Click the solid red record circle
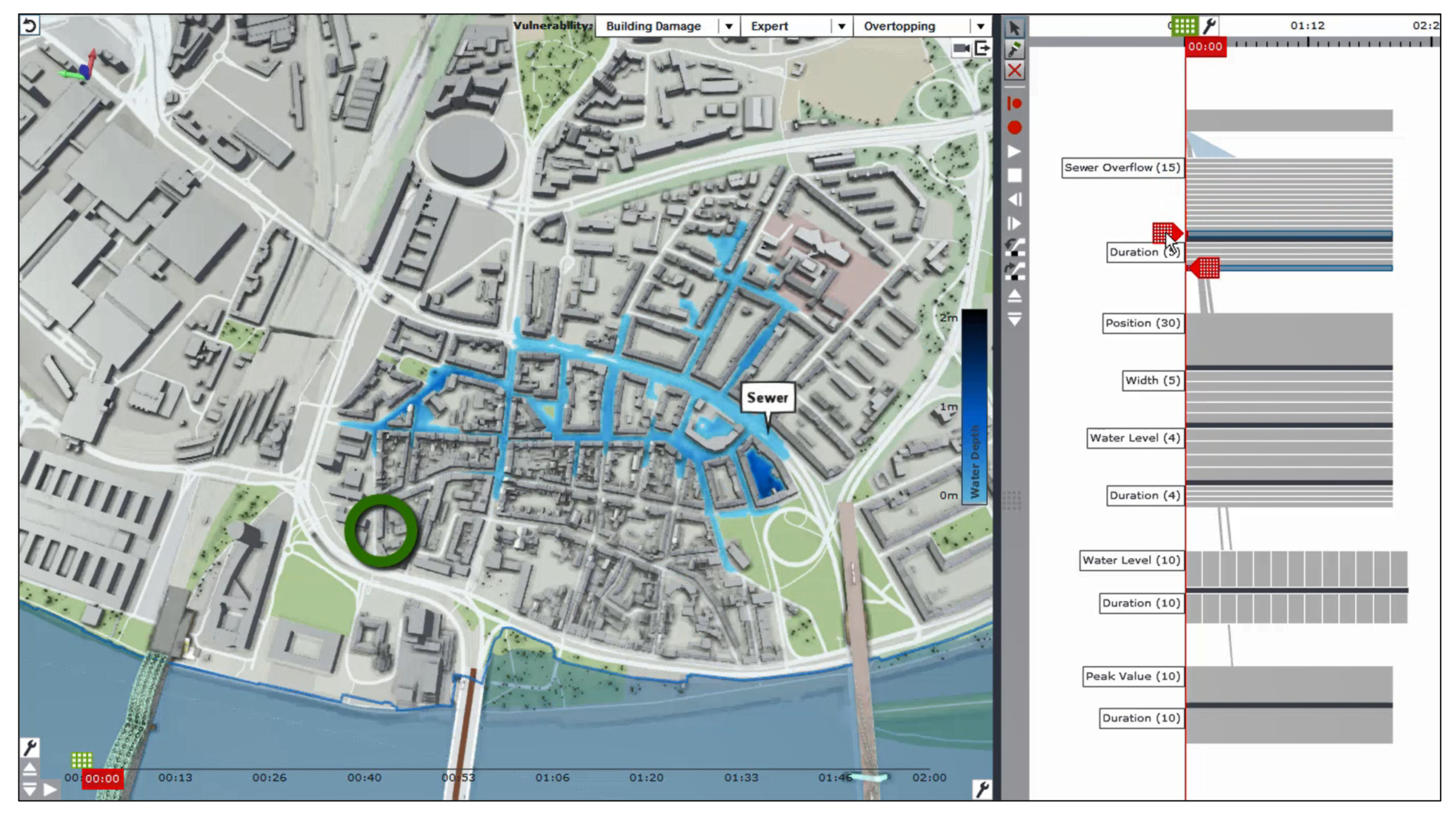The image size is (1456, 816). 1014,128
